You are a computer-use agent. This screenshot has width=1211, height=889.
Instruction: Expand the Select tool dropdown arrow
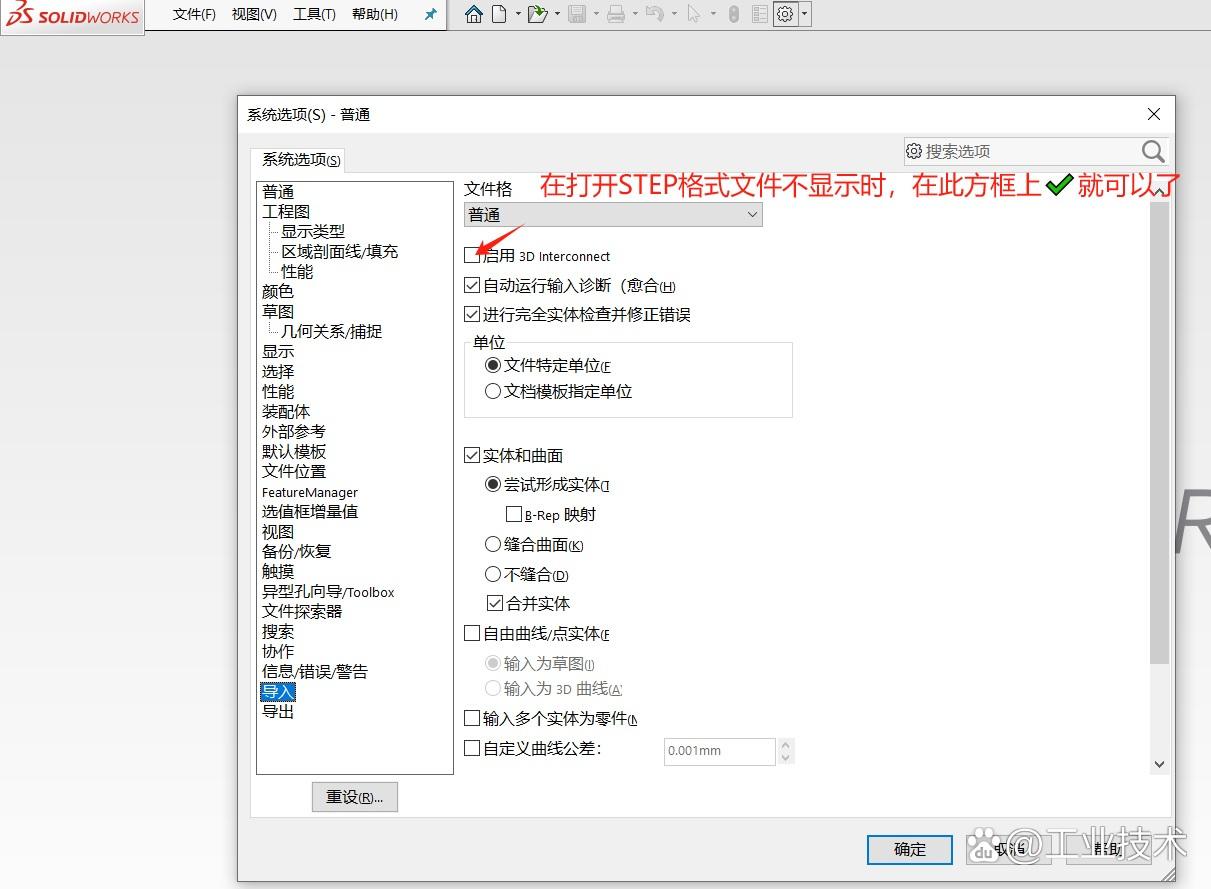(713, 14)
